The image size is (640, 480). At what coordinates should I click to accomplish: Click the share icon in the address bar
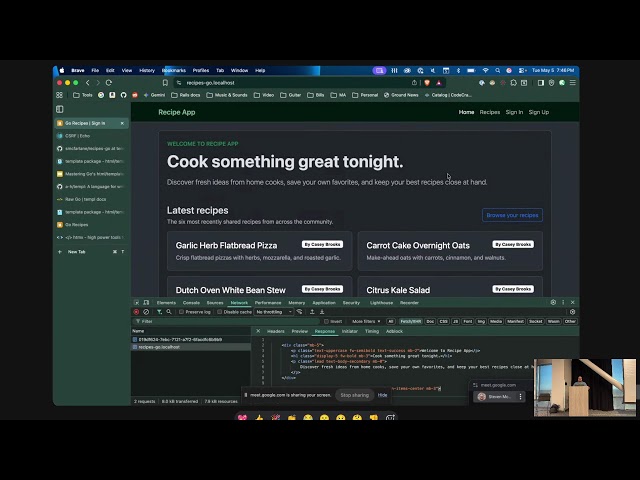point(414,83)
